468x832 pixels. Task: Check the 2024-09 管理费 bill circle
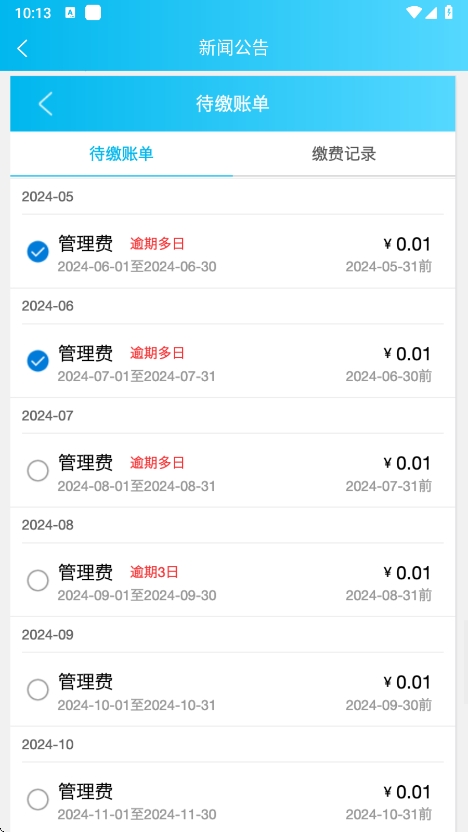(x=38, y=690)
